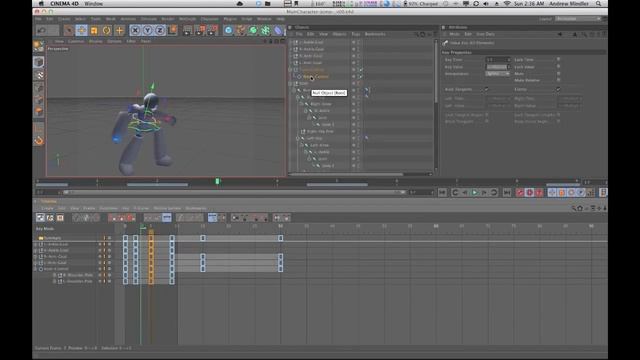Expand the R-Arm Goal timeline track
The image size is (640, 360).
[36, 256]
